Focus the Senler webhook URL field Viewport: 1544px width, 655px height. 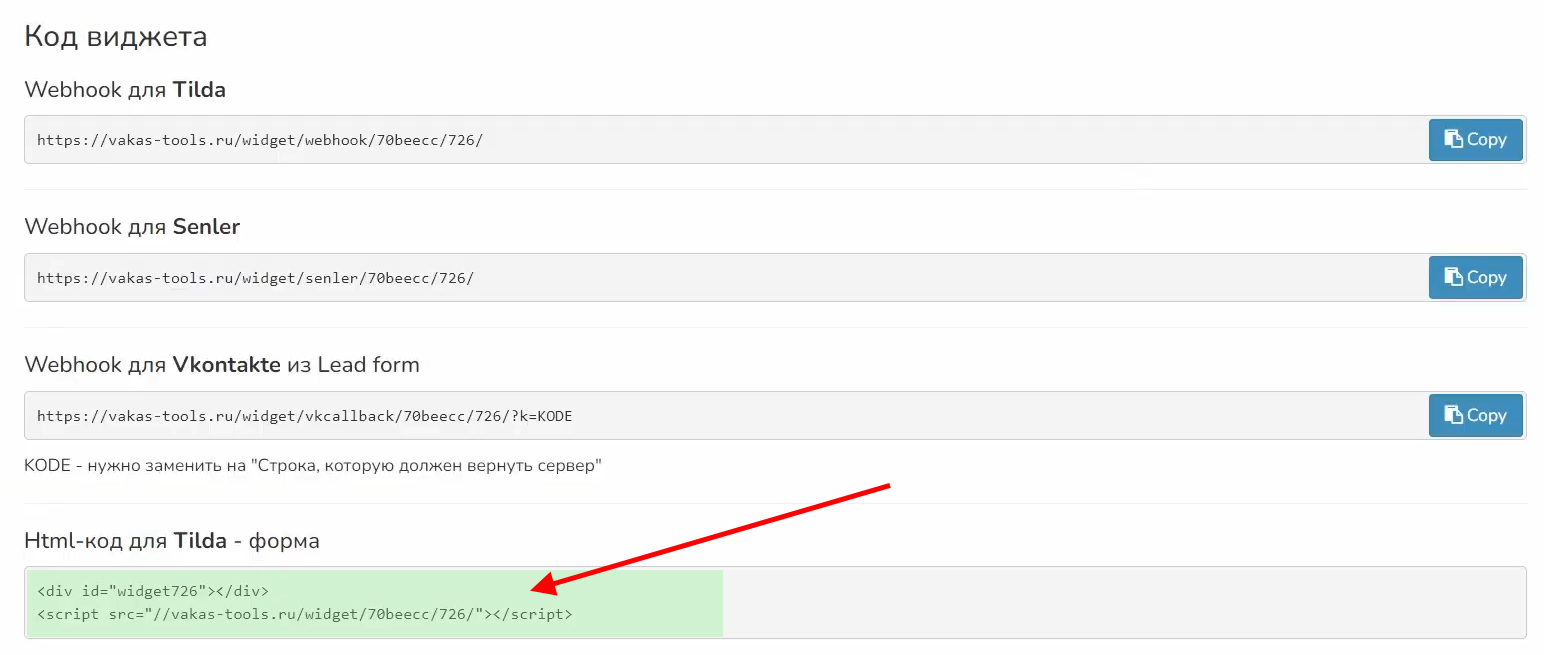(x=255, y=278)
